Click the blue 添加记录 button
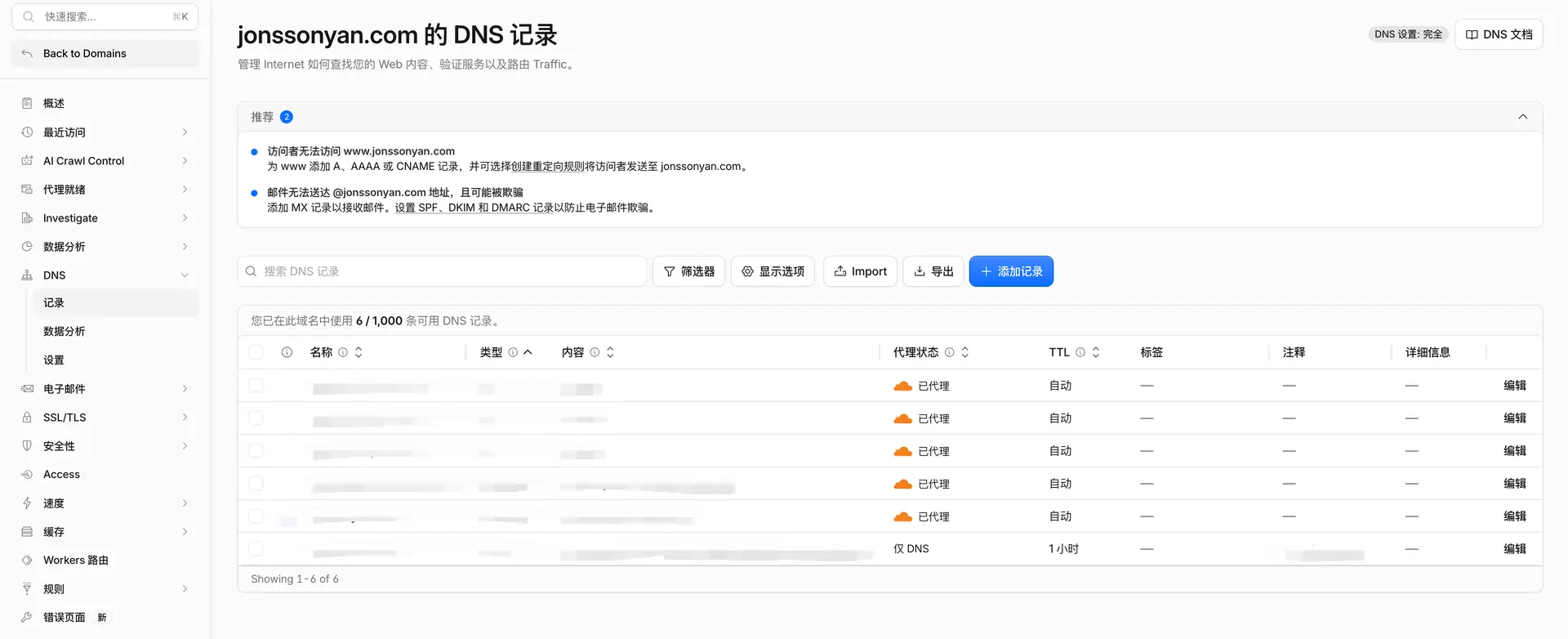This screenshot has width=1568, height=639. click(1011, 271)
